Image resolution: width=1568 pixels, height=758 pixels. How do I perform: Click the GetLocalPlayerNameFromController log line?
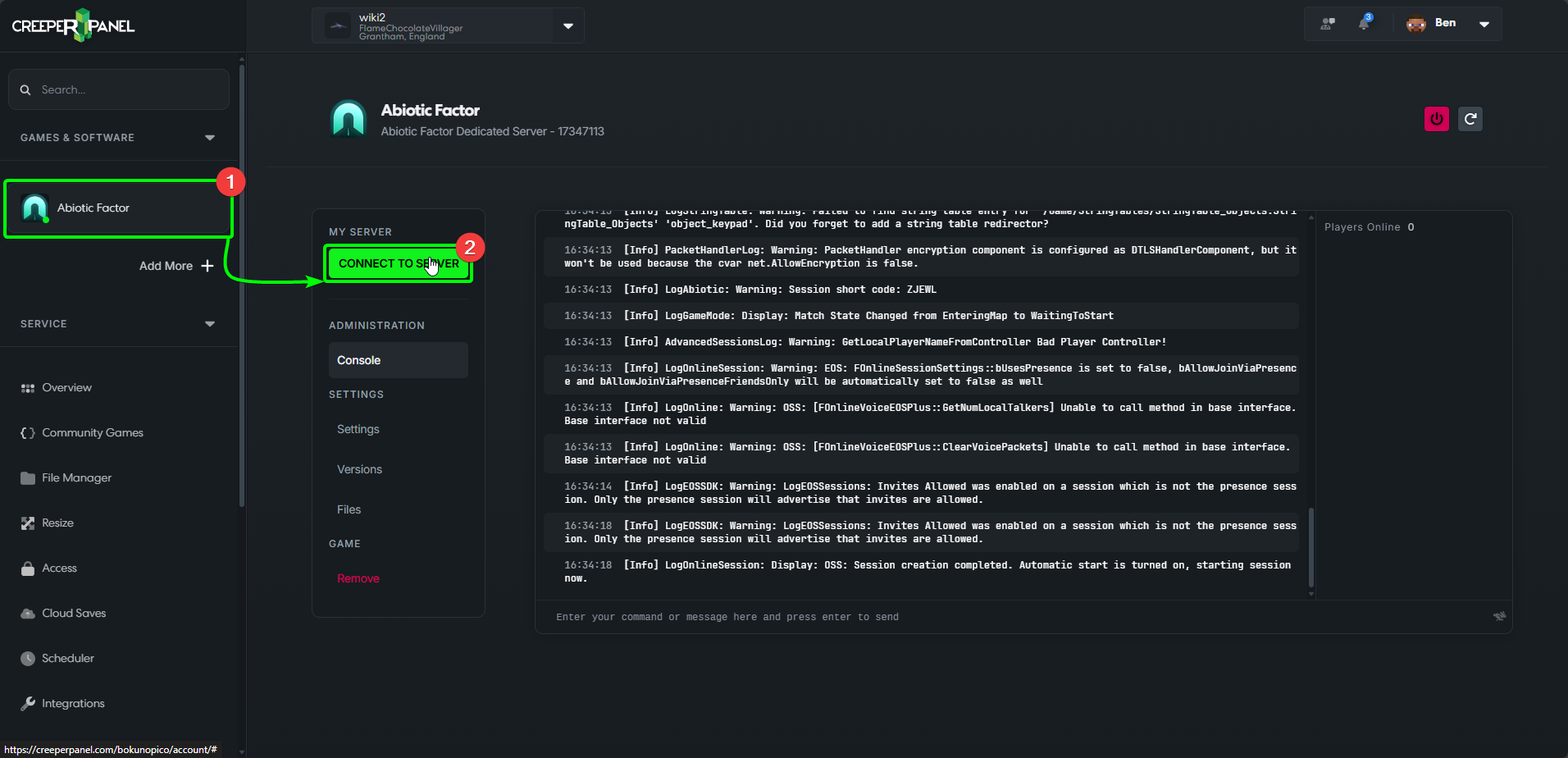pos(921,342)
